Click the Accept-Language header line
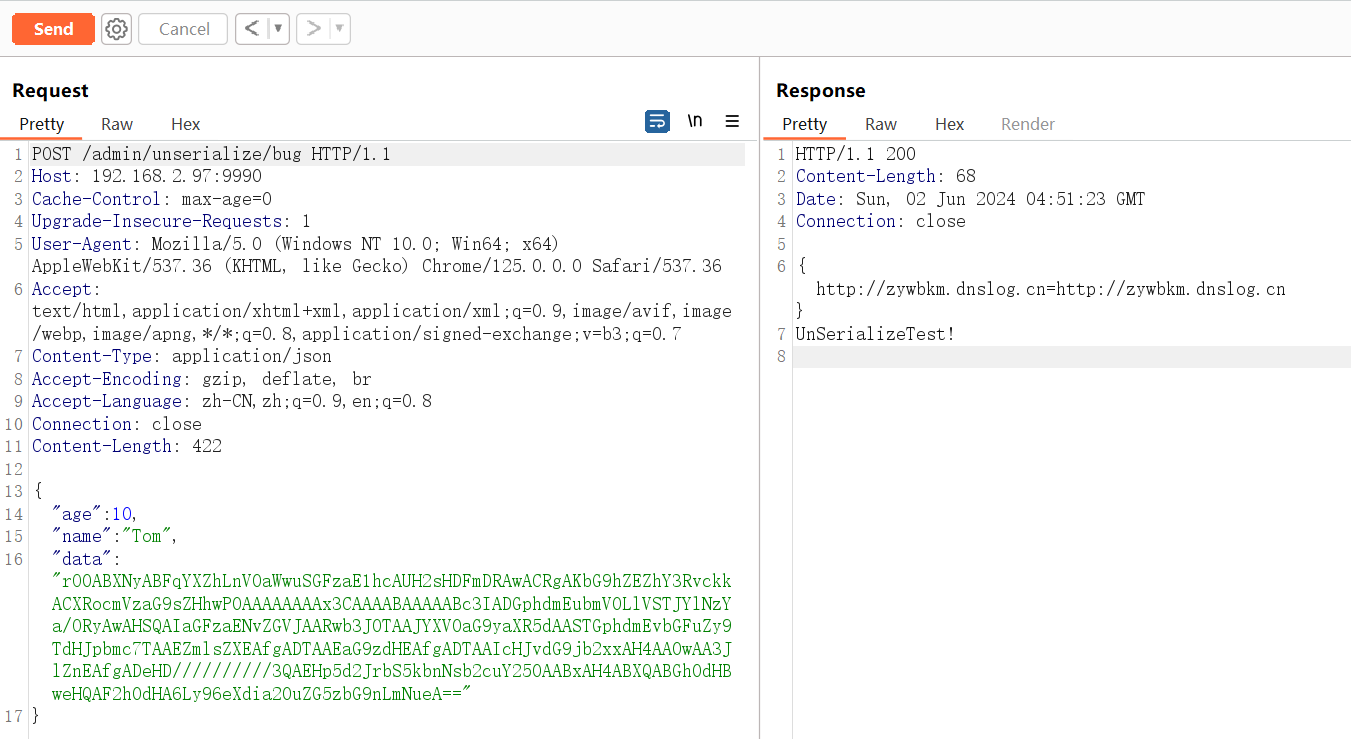Image resolution: width=1351 pixels, height=739 pixels. point(232,401)
